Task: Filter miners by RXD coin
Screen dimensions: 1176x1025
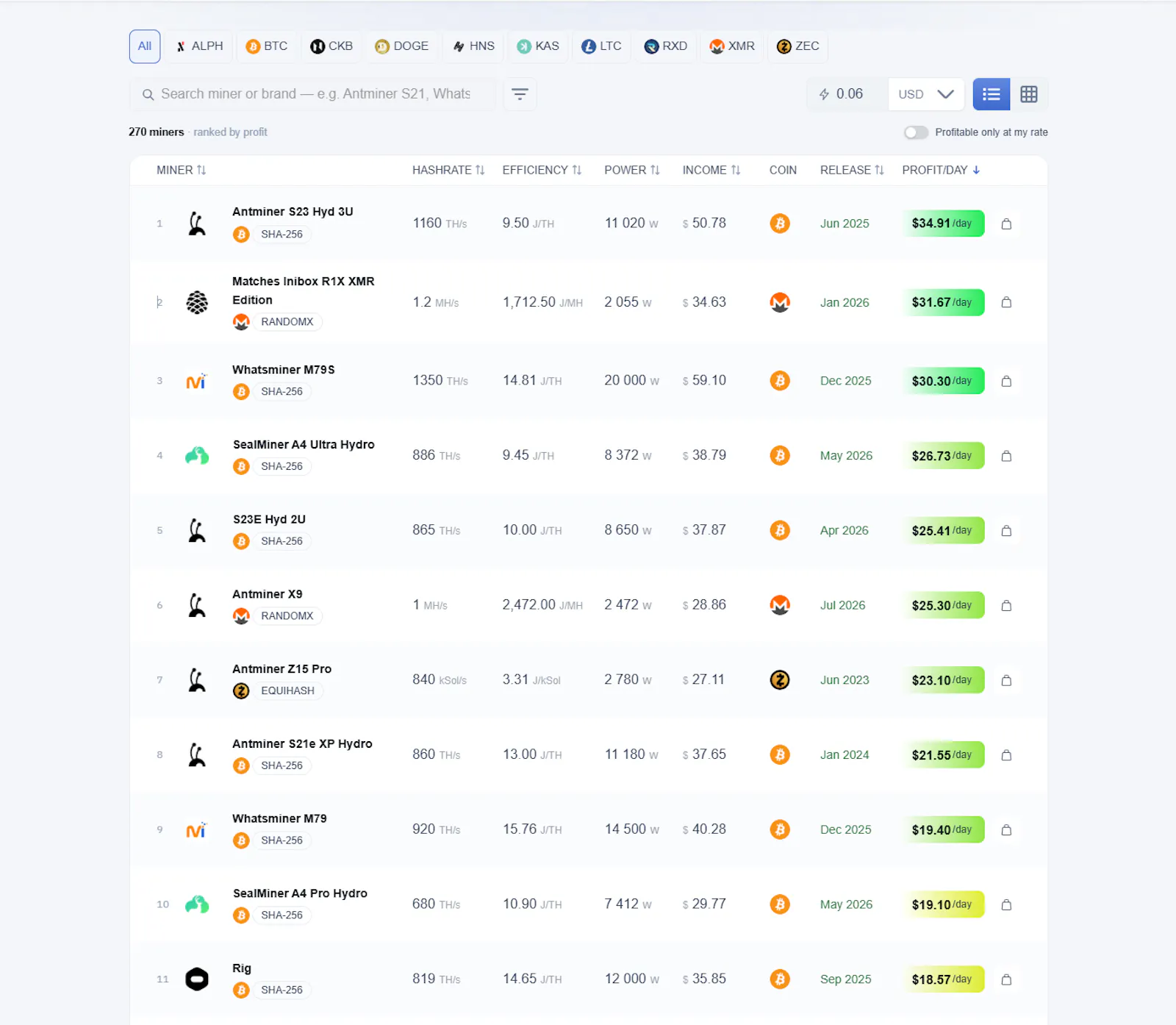Action: [665, 46]
